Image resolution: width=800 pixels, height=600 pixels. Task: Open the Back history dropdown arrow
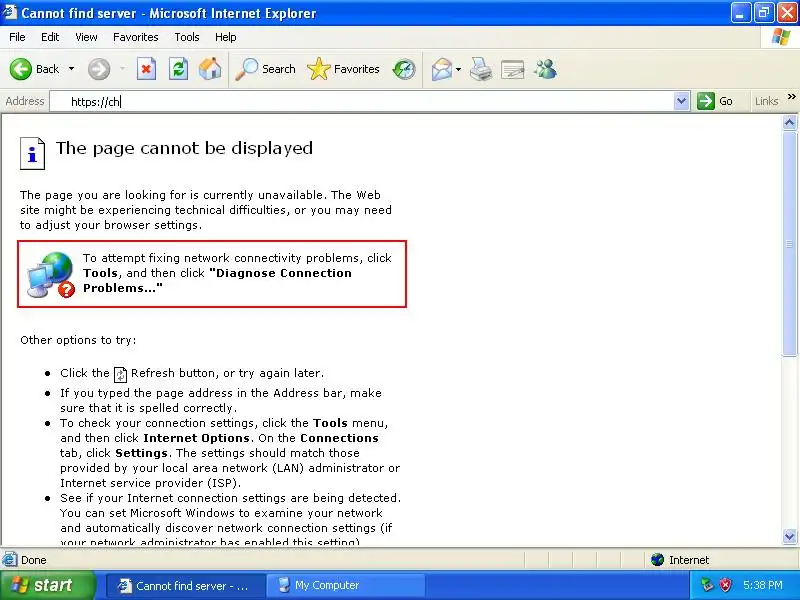pos(71,69)
